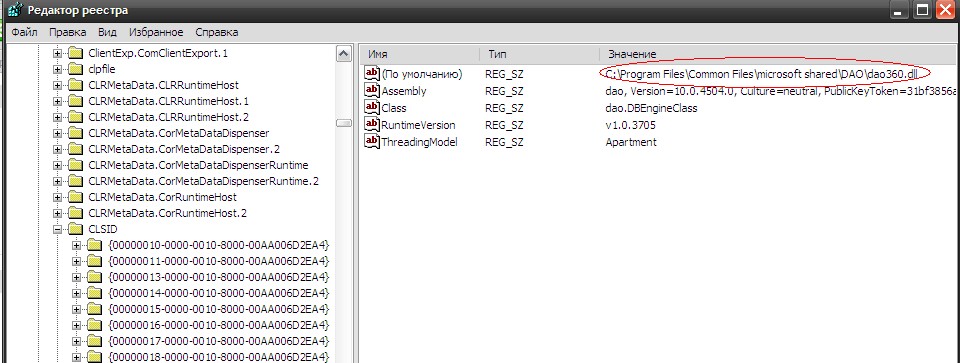The height and width of the screenshot is (363, 960).
Task: Click the CLRMetaData.CorRuntimeHost folder icon
Action: click(75, 197)
